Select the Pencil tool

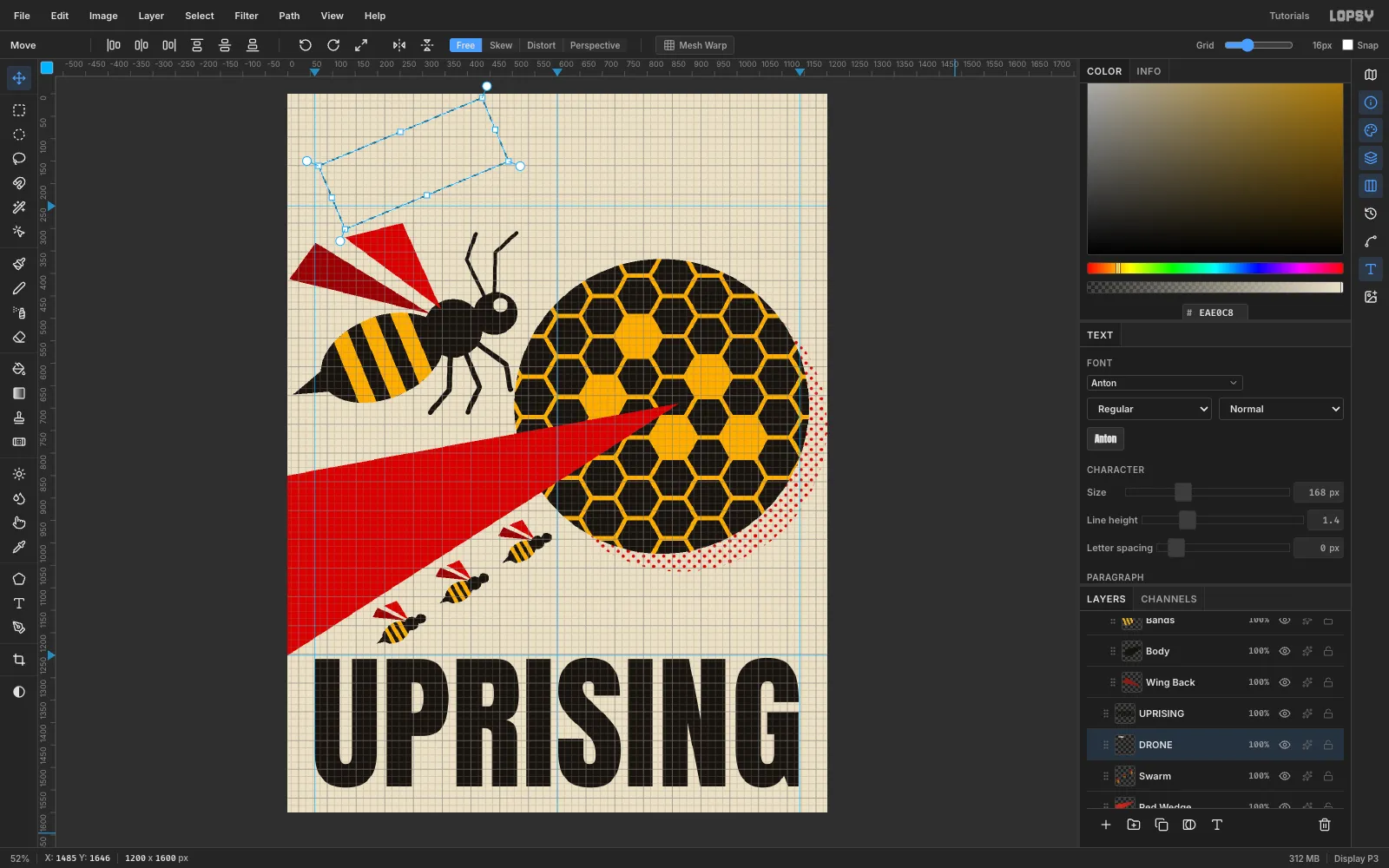19,288
